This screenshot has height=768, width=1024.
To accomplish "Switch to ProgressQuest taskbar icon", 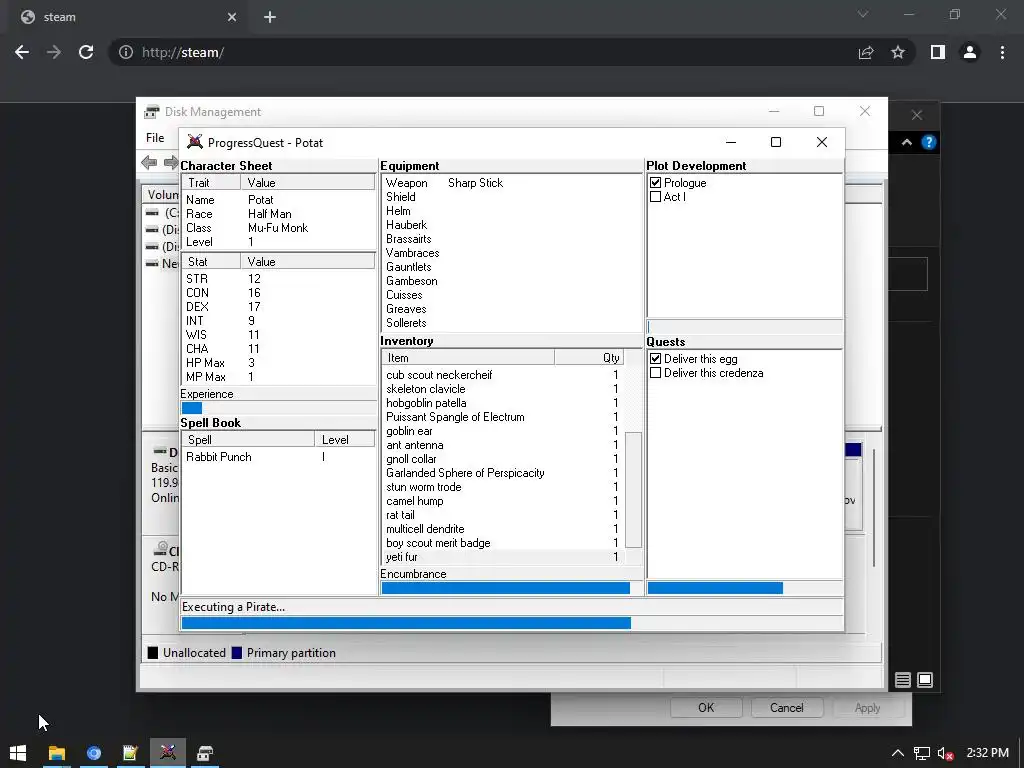I will [168, 753].
